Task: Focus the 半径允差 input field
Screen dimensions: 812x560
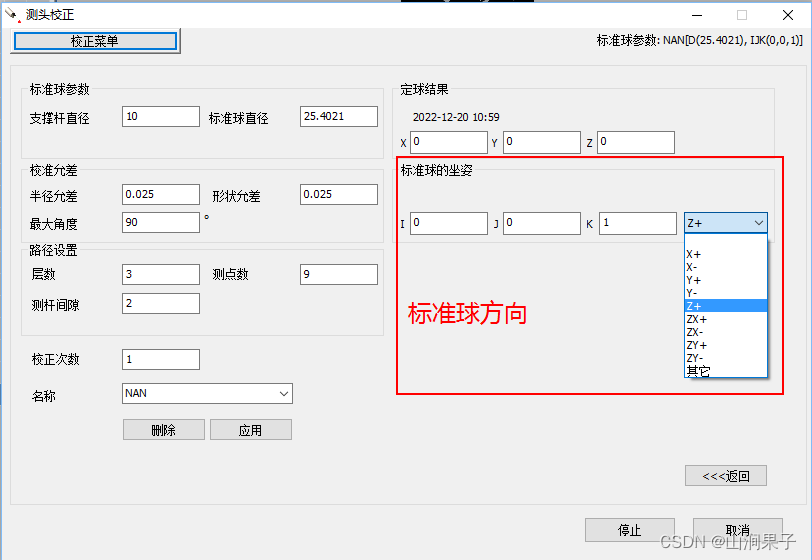Action: coord(161,194)
